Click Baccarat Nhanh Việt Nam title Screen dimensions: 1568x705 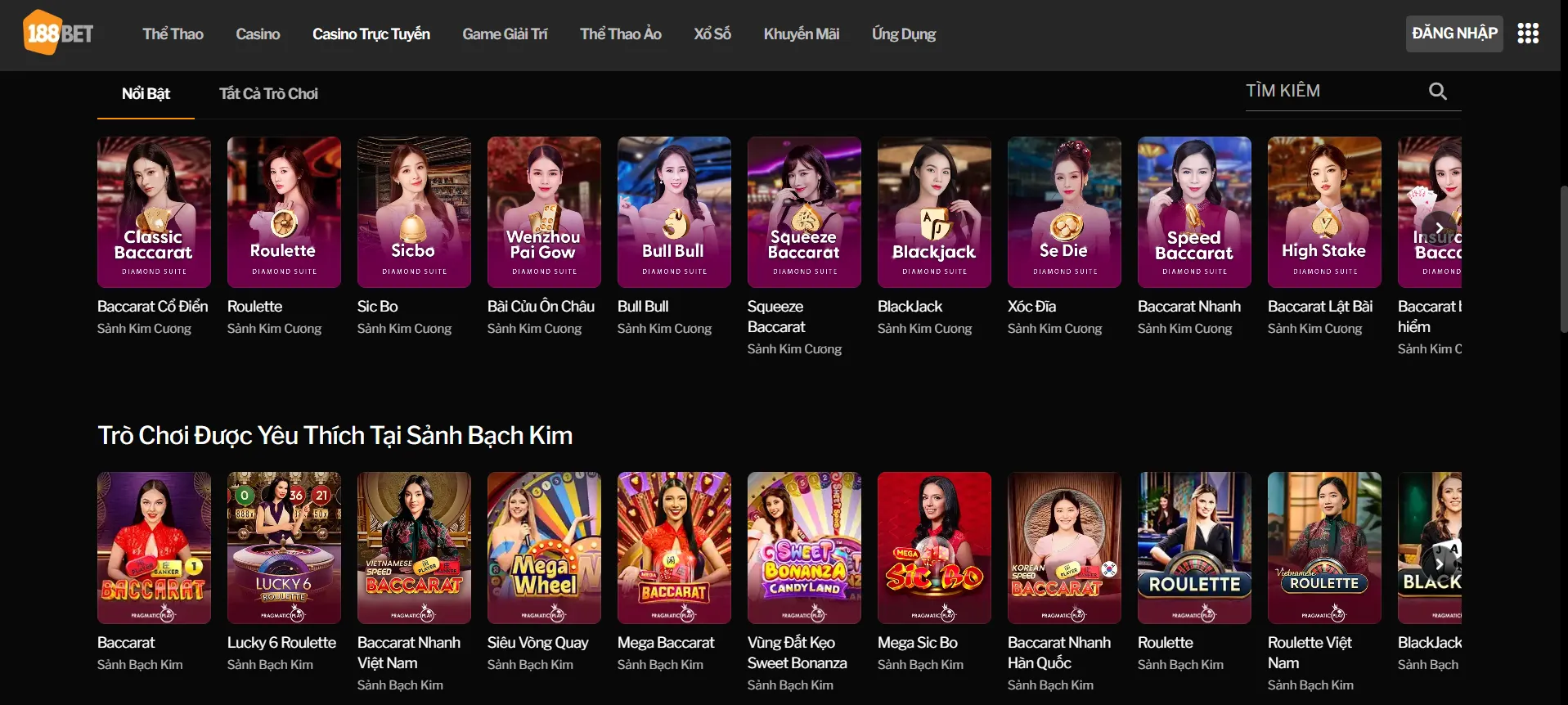point(409,653)
